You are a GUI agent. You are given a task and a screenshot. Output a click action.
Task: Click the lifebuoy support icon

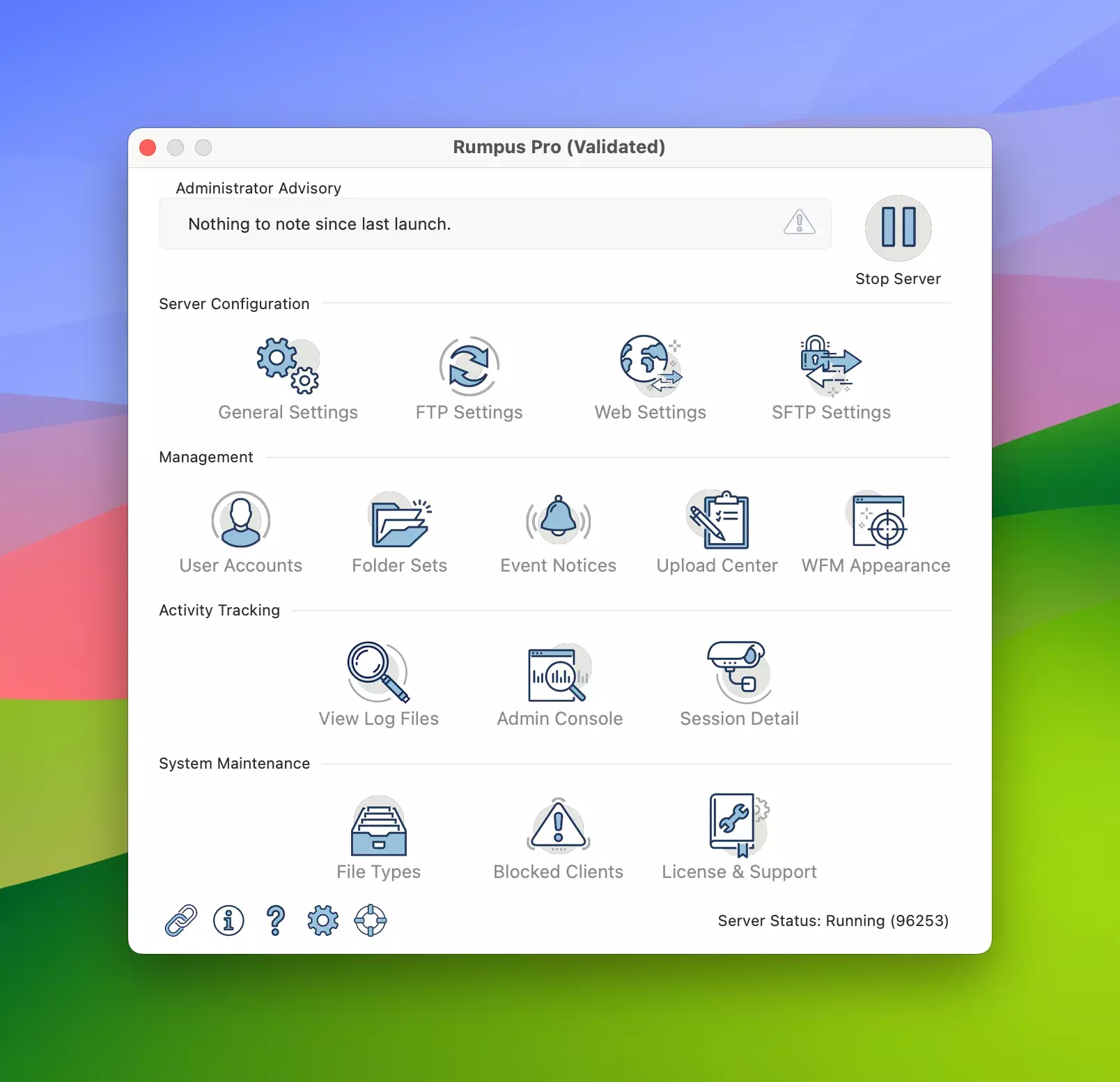pos(371,920)
